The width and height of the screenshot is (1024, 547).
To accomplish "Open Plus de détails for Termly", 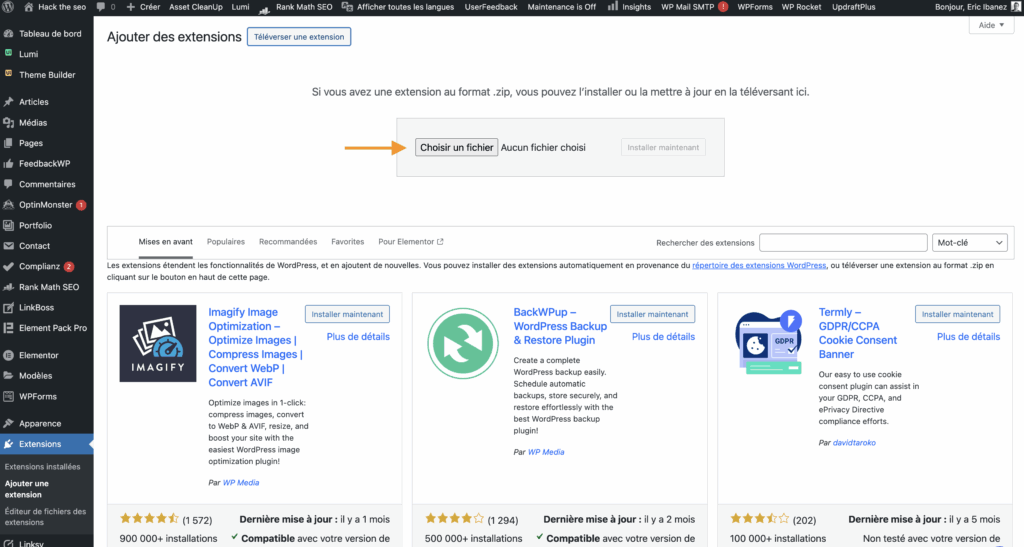I will click(x=968, y=337).
